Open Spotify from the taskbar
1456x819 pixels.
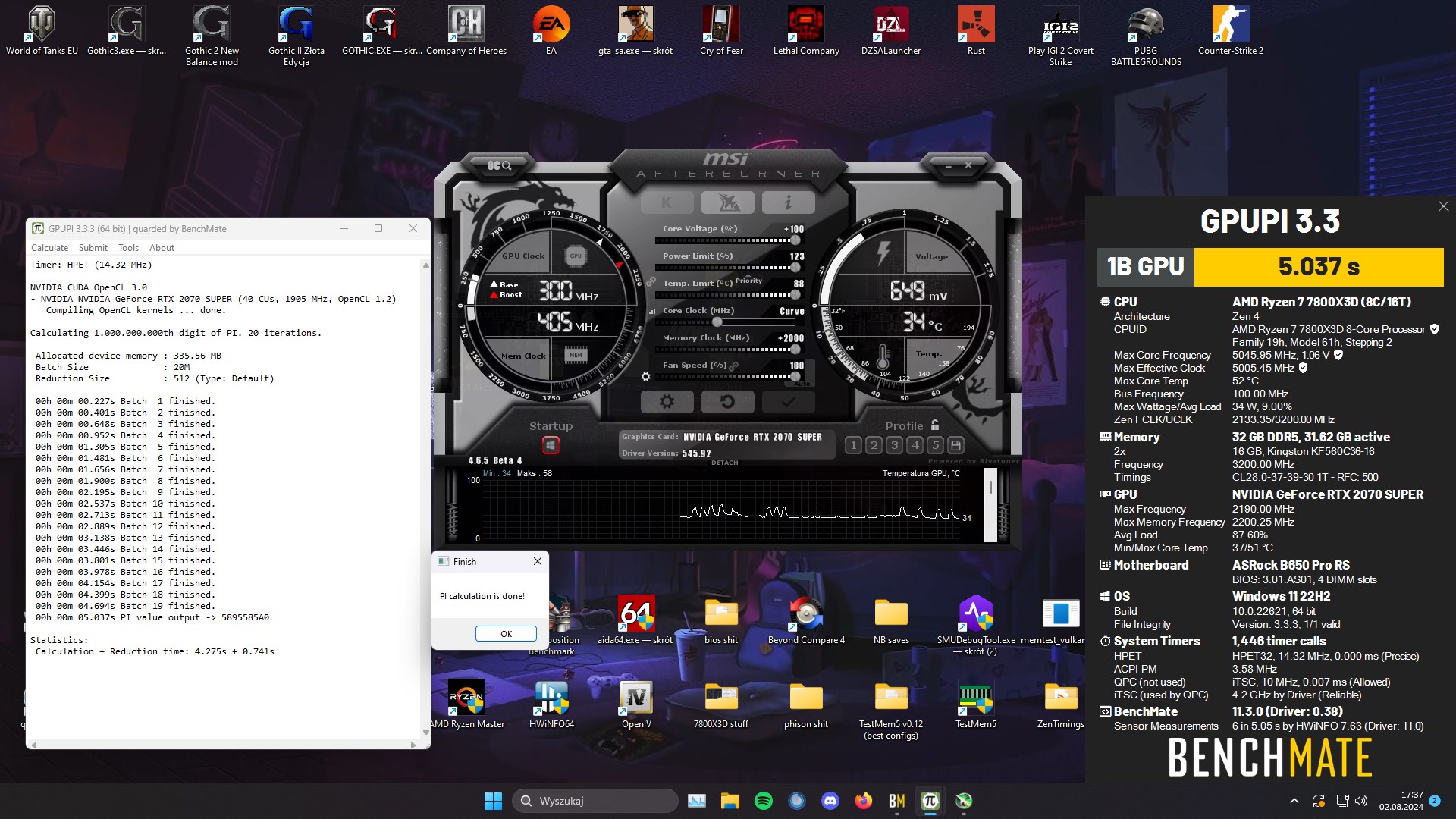[x=763, y=801]
